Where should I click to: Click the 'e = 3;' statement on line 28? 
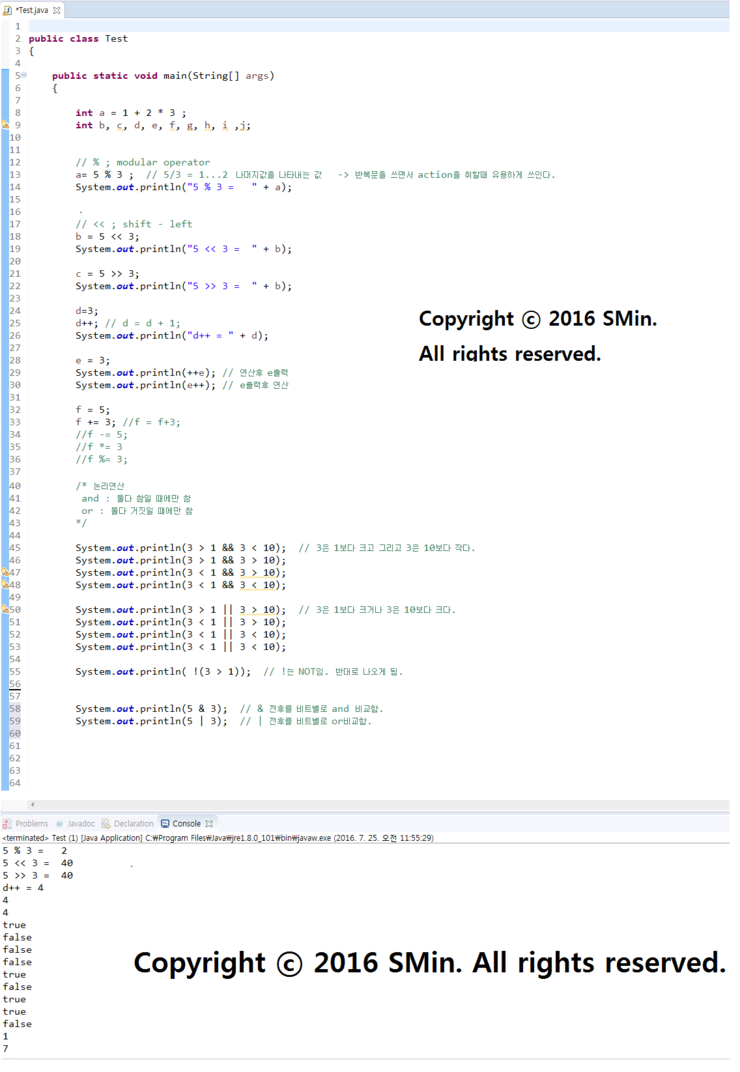pos(92,360)
